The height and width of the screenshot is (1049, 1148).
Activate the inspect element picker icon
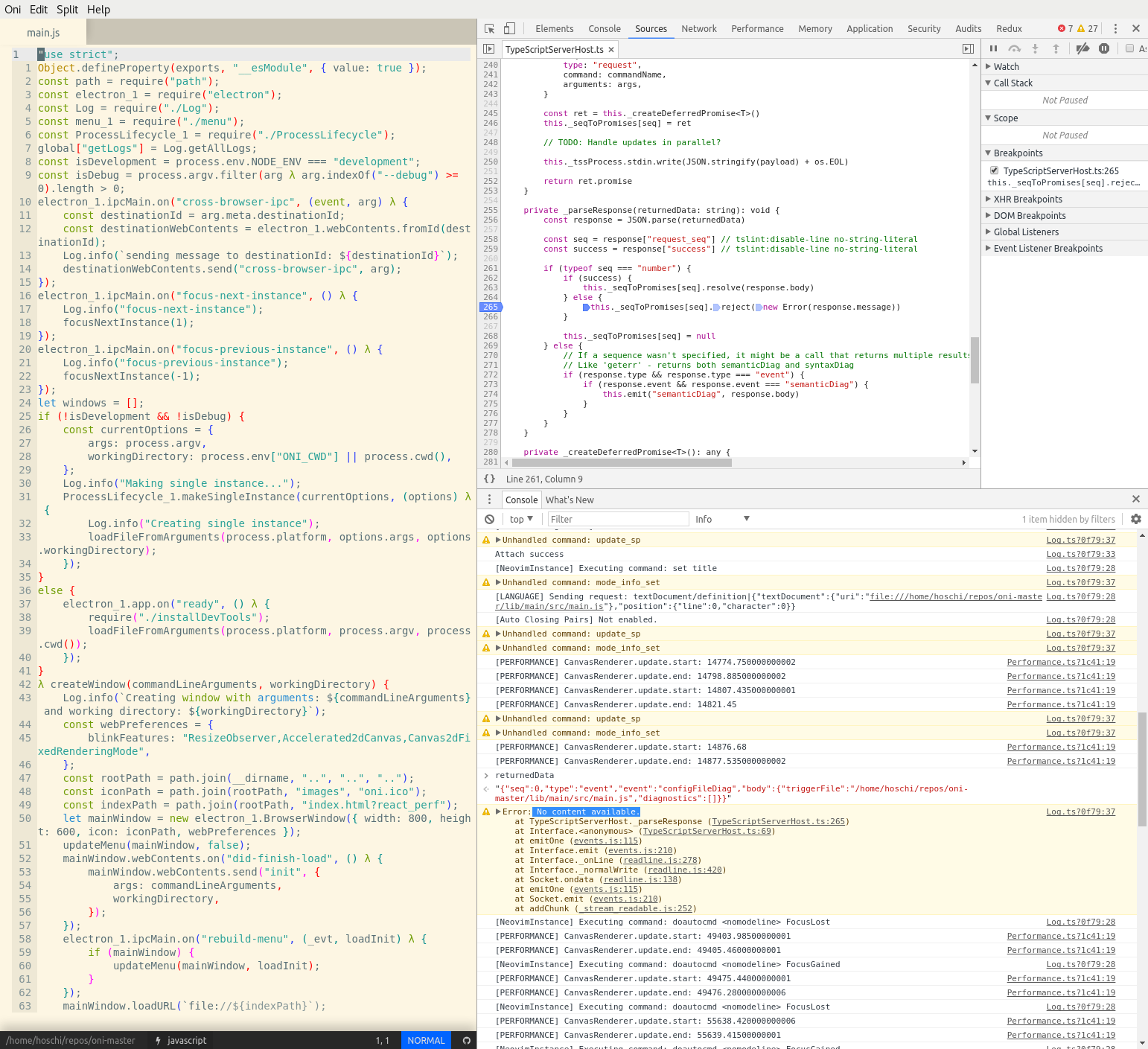[489, 28]
